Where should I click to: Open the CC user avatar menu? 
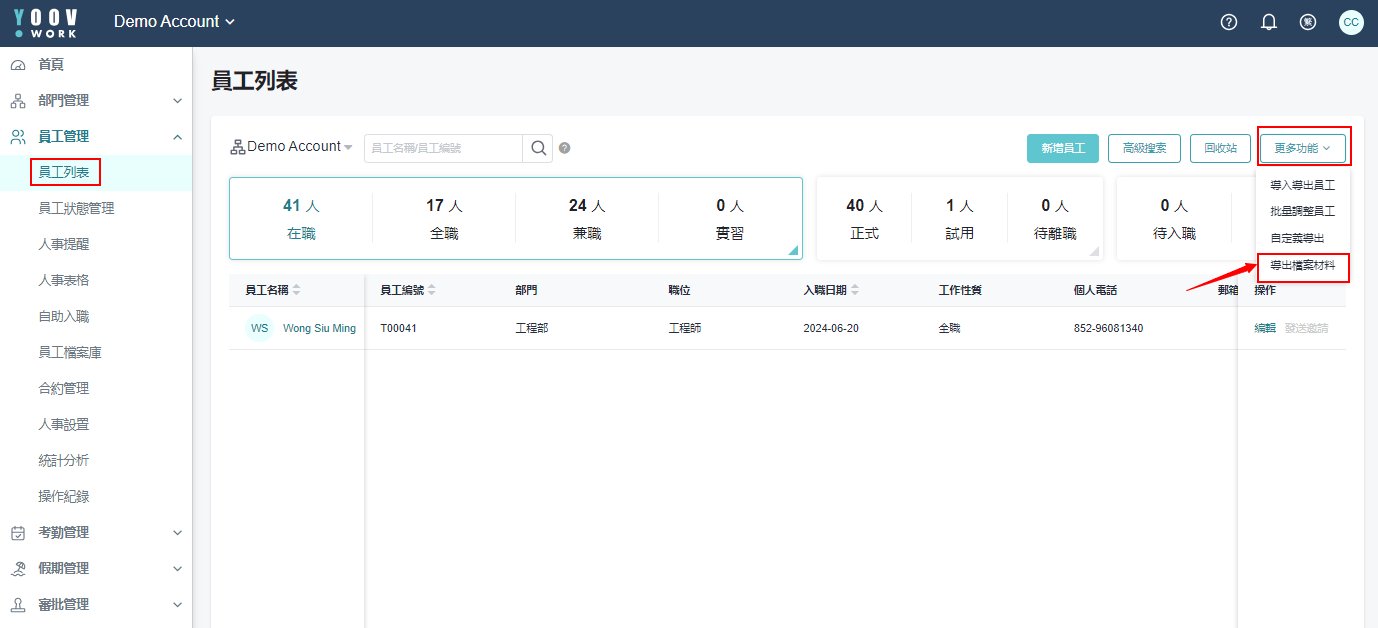pyautogui.click(x=1351, y=22)
